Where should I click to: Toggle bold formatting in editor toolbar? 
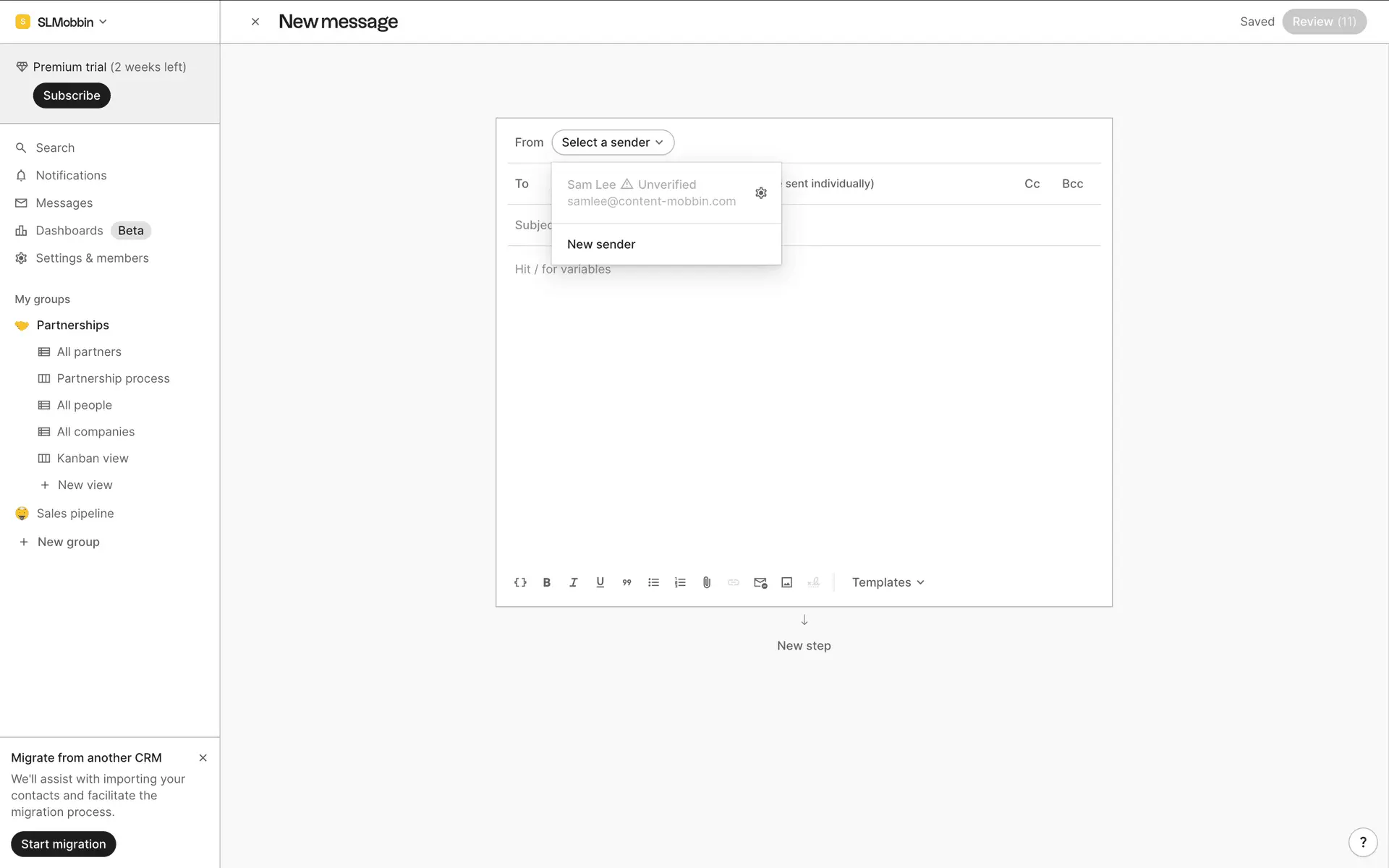547,582
